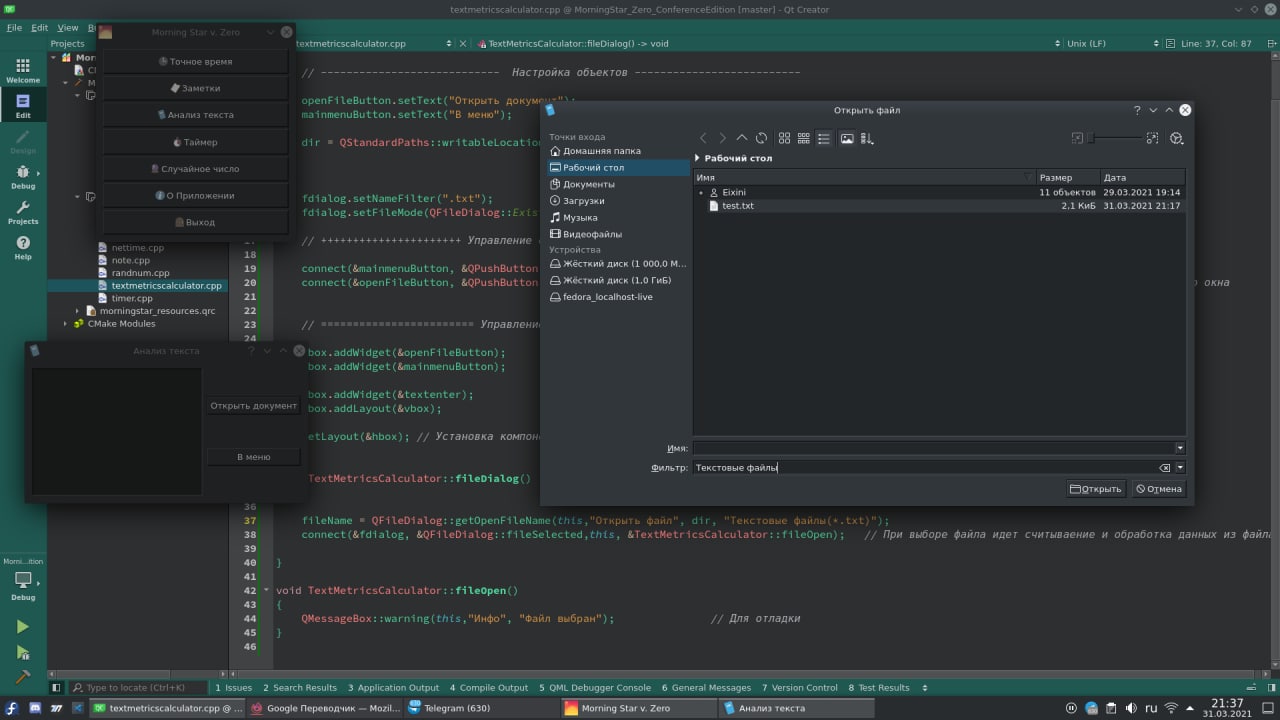Expand the file name history dropdown

coord(1180,448)
